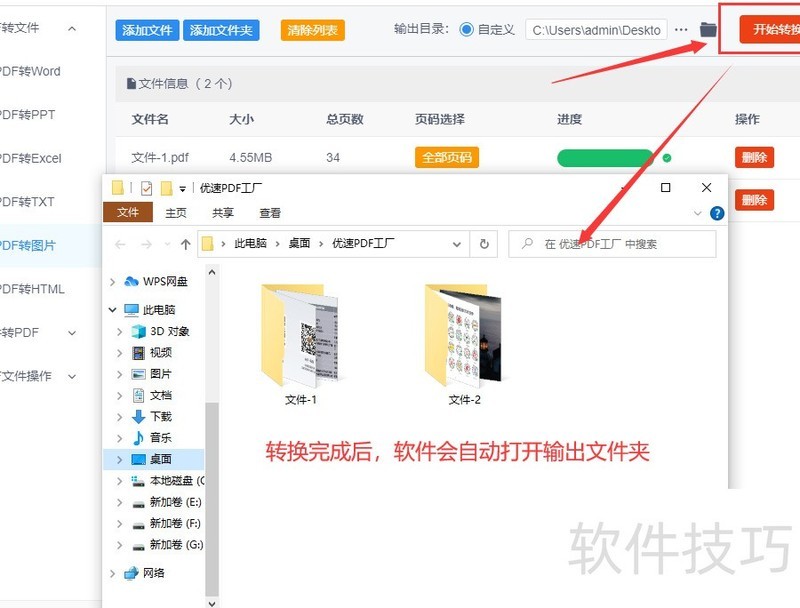Select the PDF转PPT conversion tool
800x608 pixels.
pos(28,115)
